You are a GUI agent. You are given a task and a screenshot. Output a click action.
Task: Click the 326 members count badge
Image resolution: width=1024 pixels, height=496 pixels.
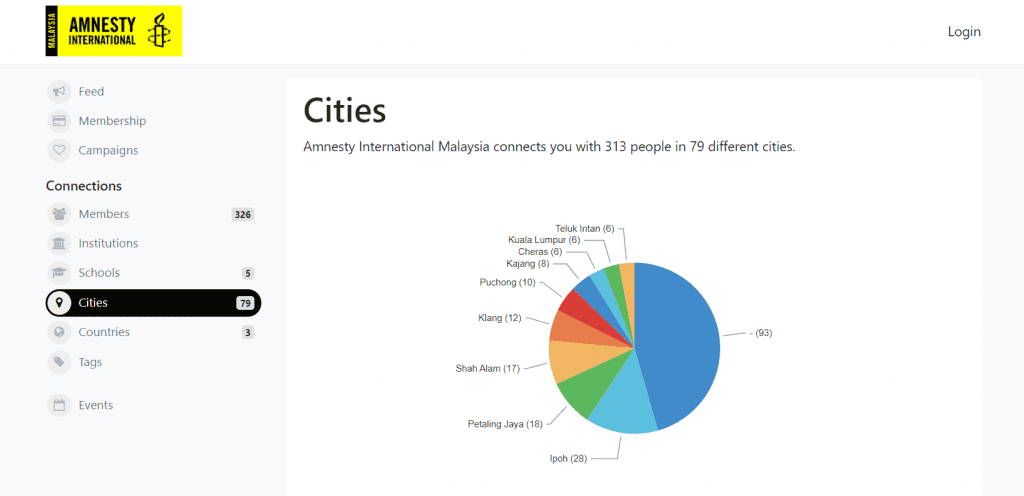coord(243,214)
